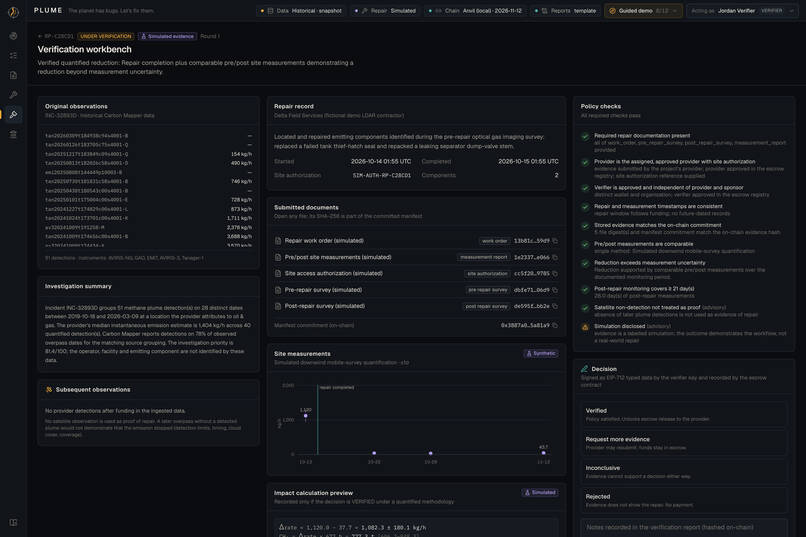Click the 154 kg/h observation row

click(148, 154)
